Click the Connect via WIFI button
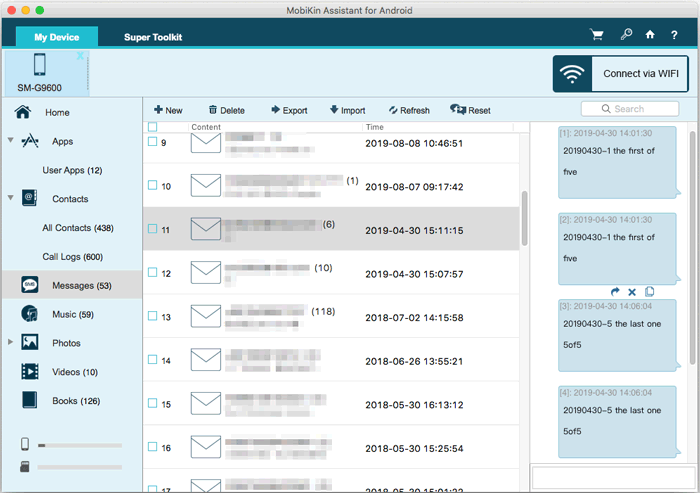700x493 pixels. pos(623,74)
